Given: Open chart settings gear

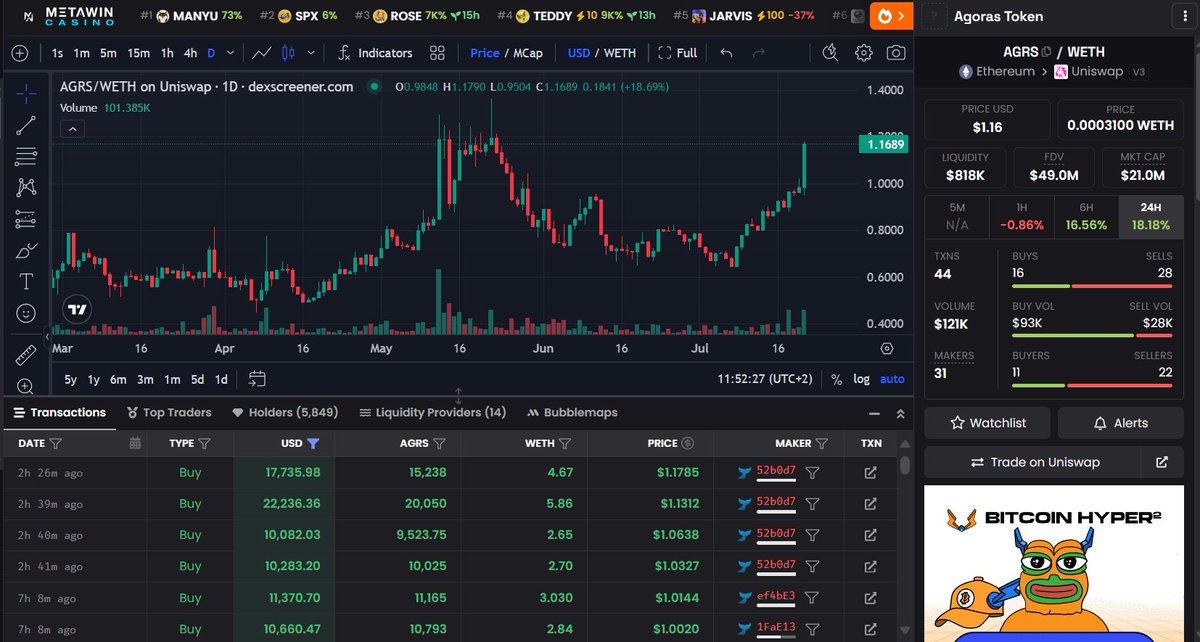Looking at the screenshot, I should [x=864, y=53].
